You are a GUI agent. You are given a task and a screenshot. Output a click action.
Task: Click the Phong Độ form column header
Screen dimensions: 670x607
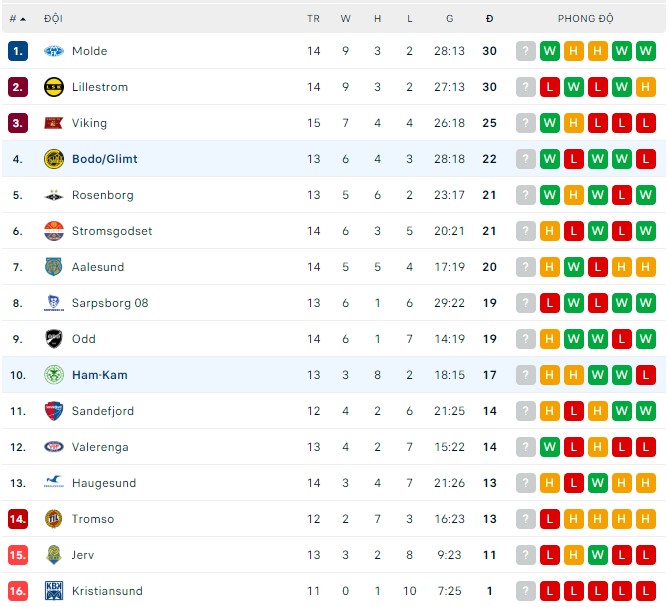click(x=586, y=19)
